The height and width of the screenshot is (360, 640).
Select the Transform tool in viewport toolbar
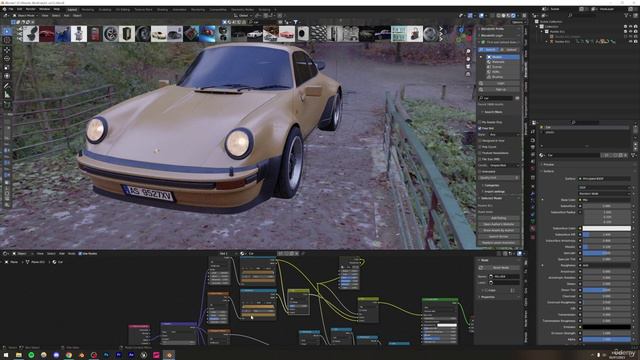click(7, 76)
